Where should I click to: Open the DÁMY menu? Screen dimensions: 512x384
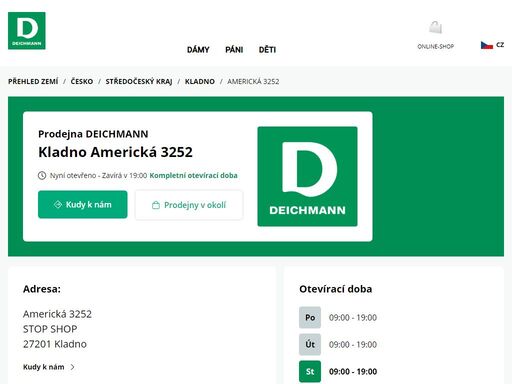pyautogui.click(x=198, y=50)
